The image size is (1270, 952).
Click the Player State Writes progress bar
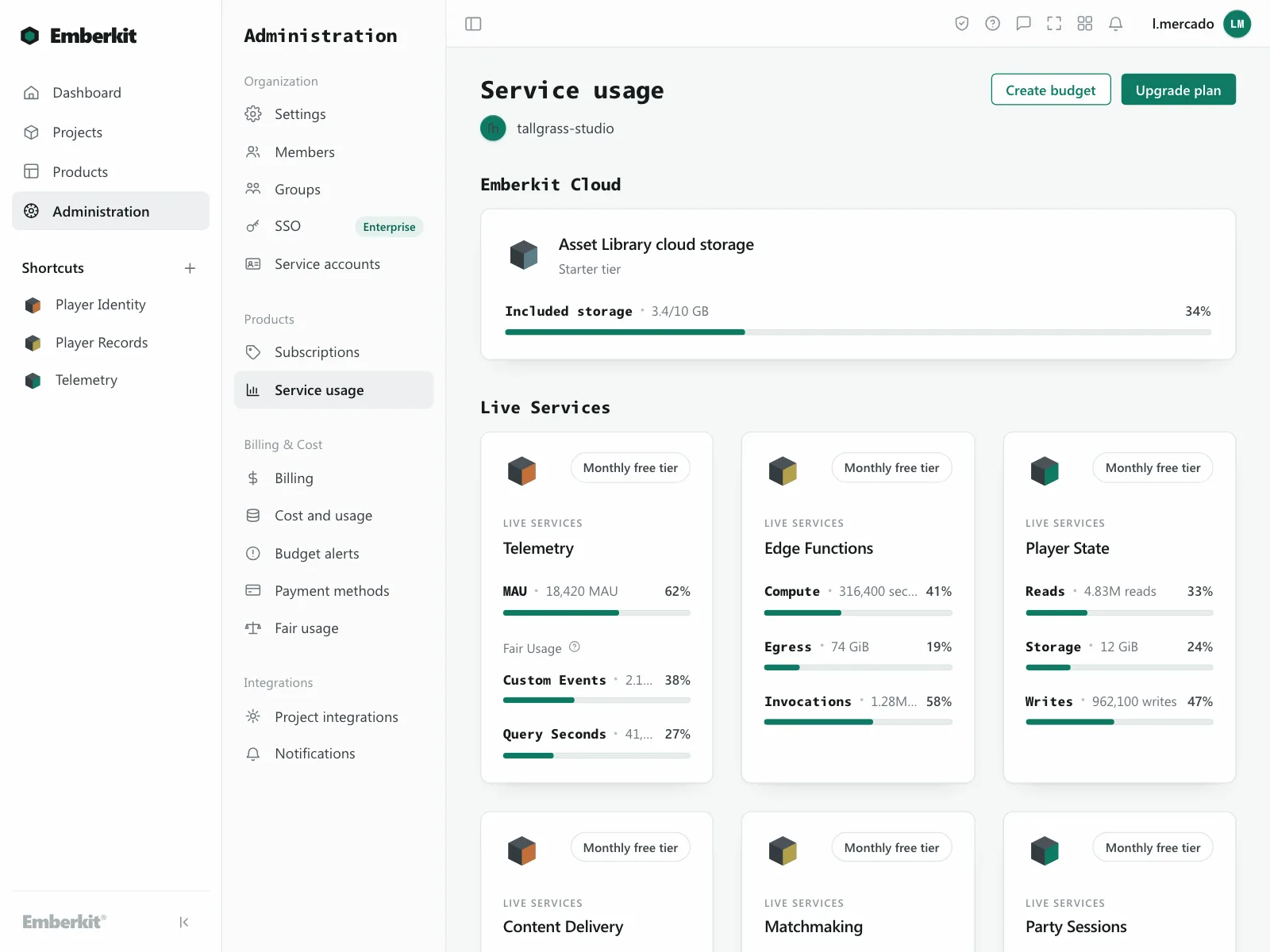tap(1119, 723)
